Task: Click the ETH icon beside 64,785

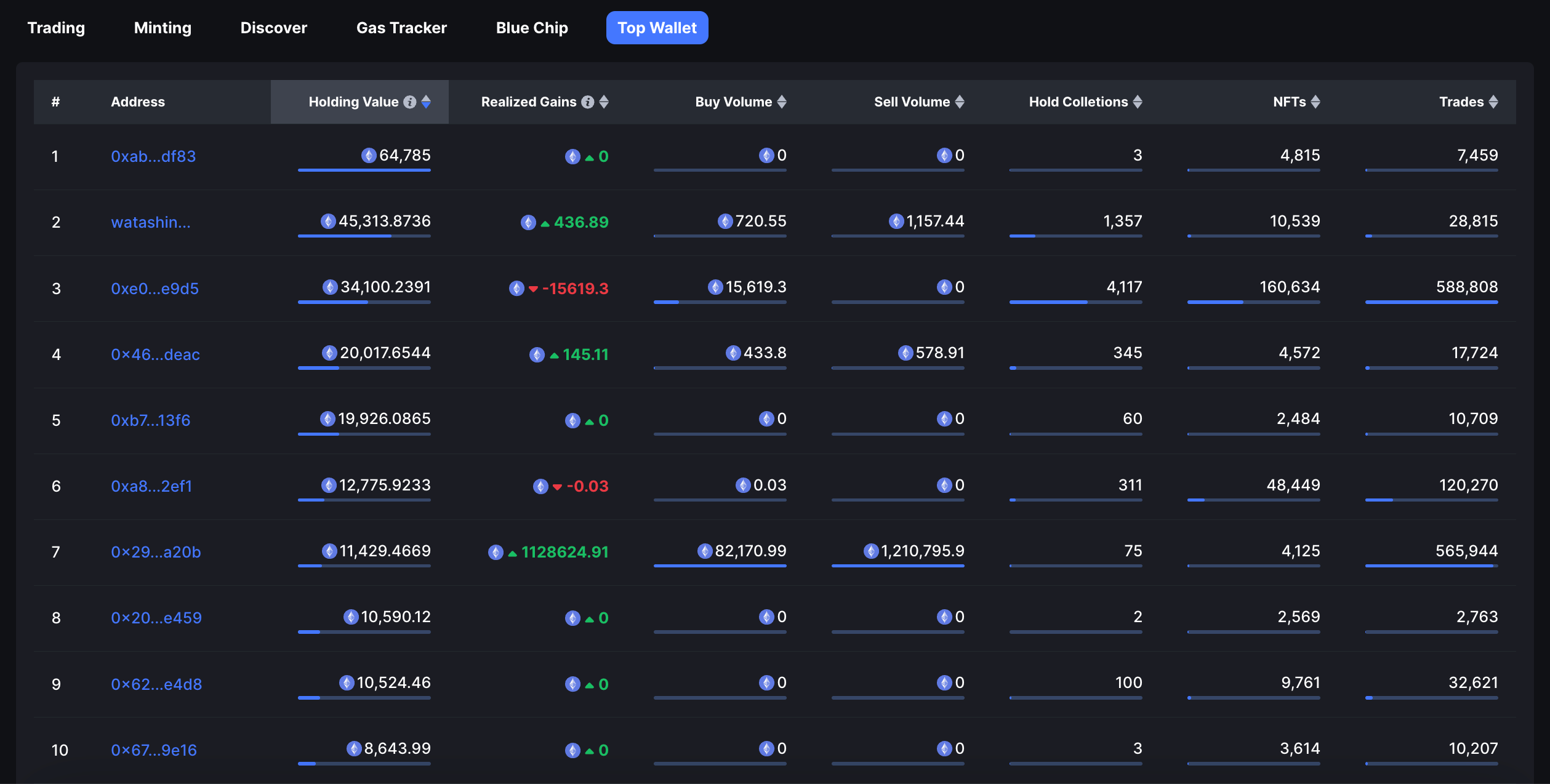Action: coord(369,156)
